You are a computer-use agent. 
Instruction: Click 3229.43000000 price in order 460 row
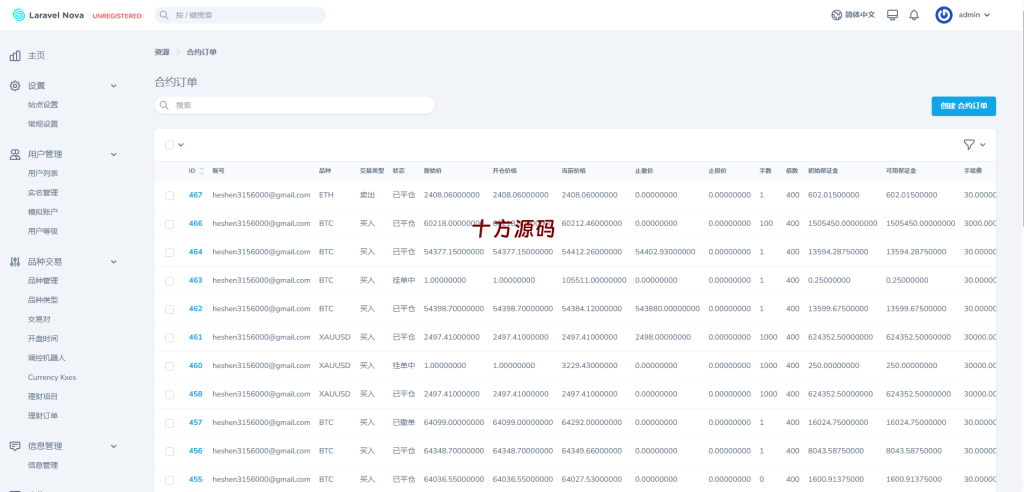tap(590, 366)
